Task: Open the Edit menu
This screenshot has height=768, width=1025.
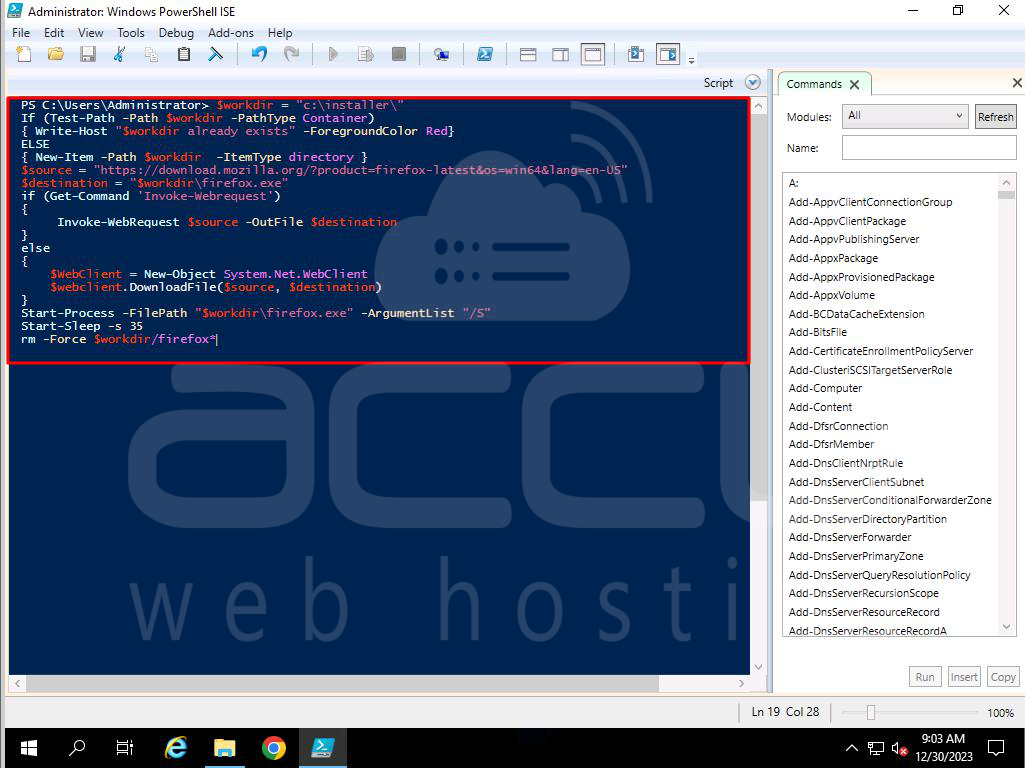Action: pos(54,33)
